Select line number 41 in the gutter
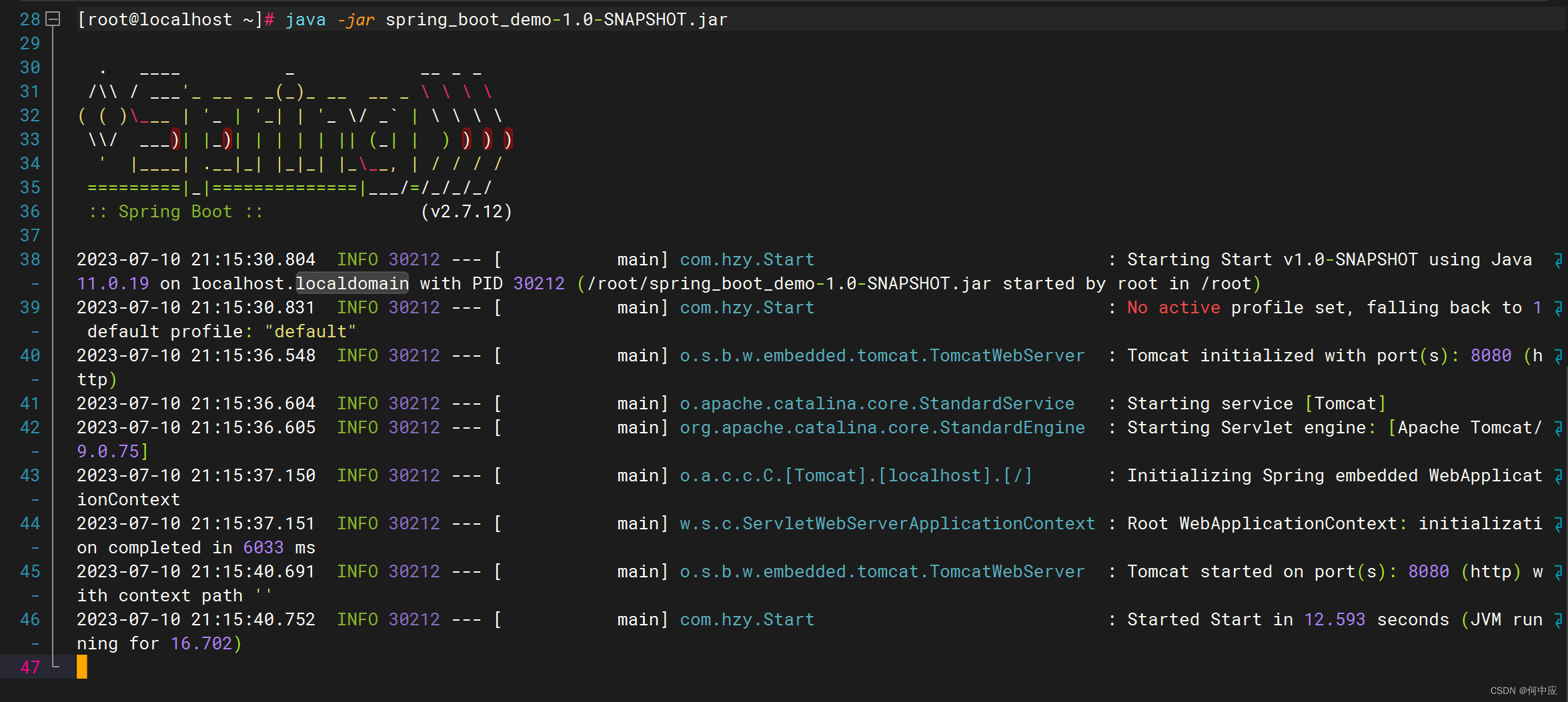 coord(30,403)
